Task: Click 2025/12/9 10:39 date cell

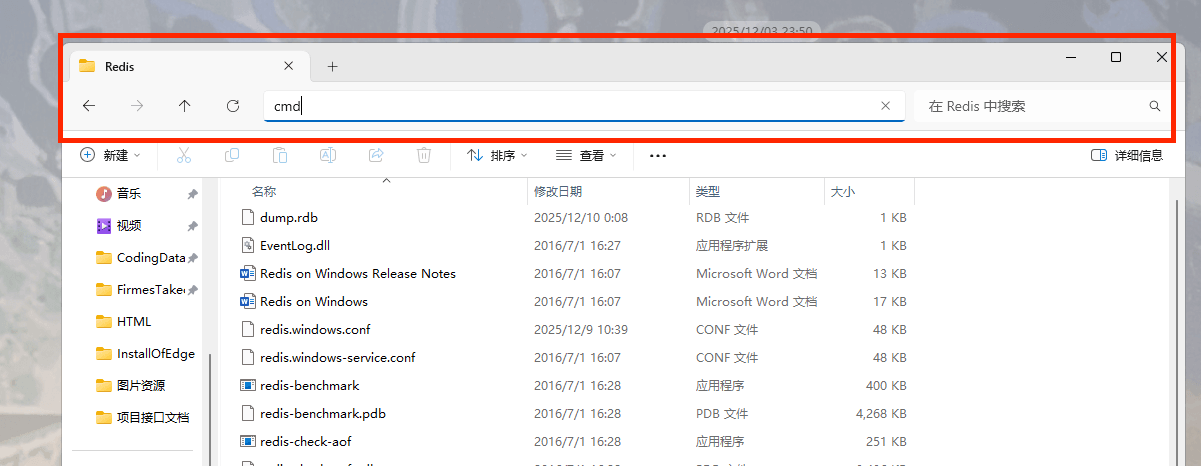Action: point(581,329)
